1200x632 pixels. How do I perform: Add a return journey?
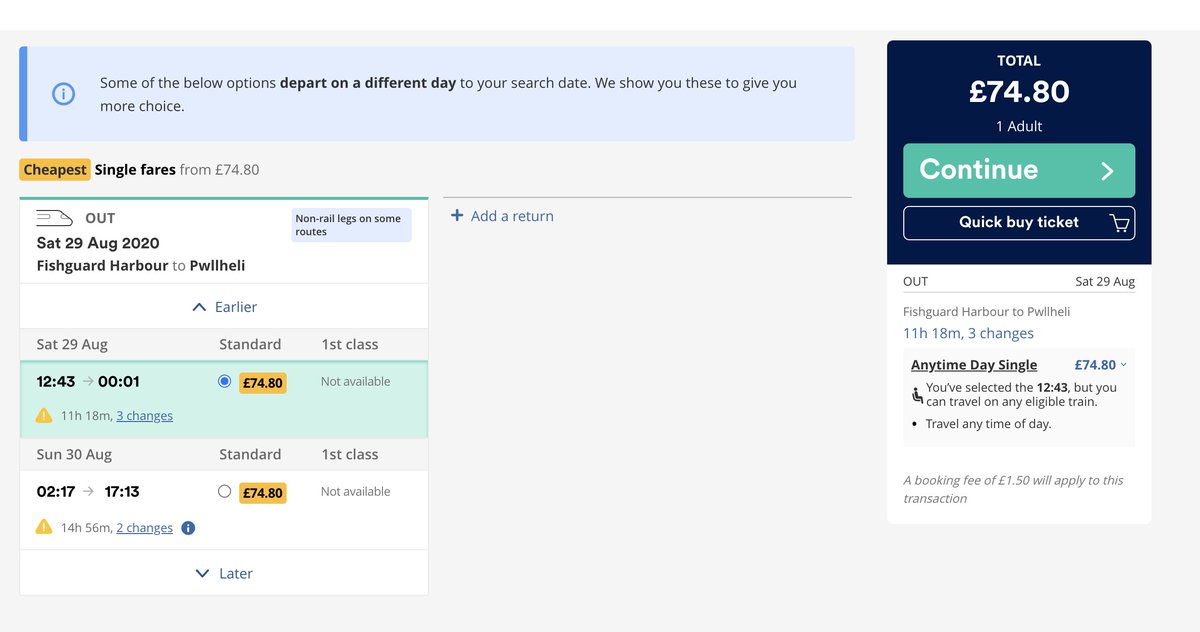502,216
